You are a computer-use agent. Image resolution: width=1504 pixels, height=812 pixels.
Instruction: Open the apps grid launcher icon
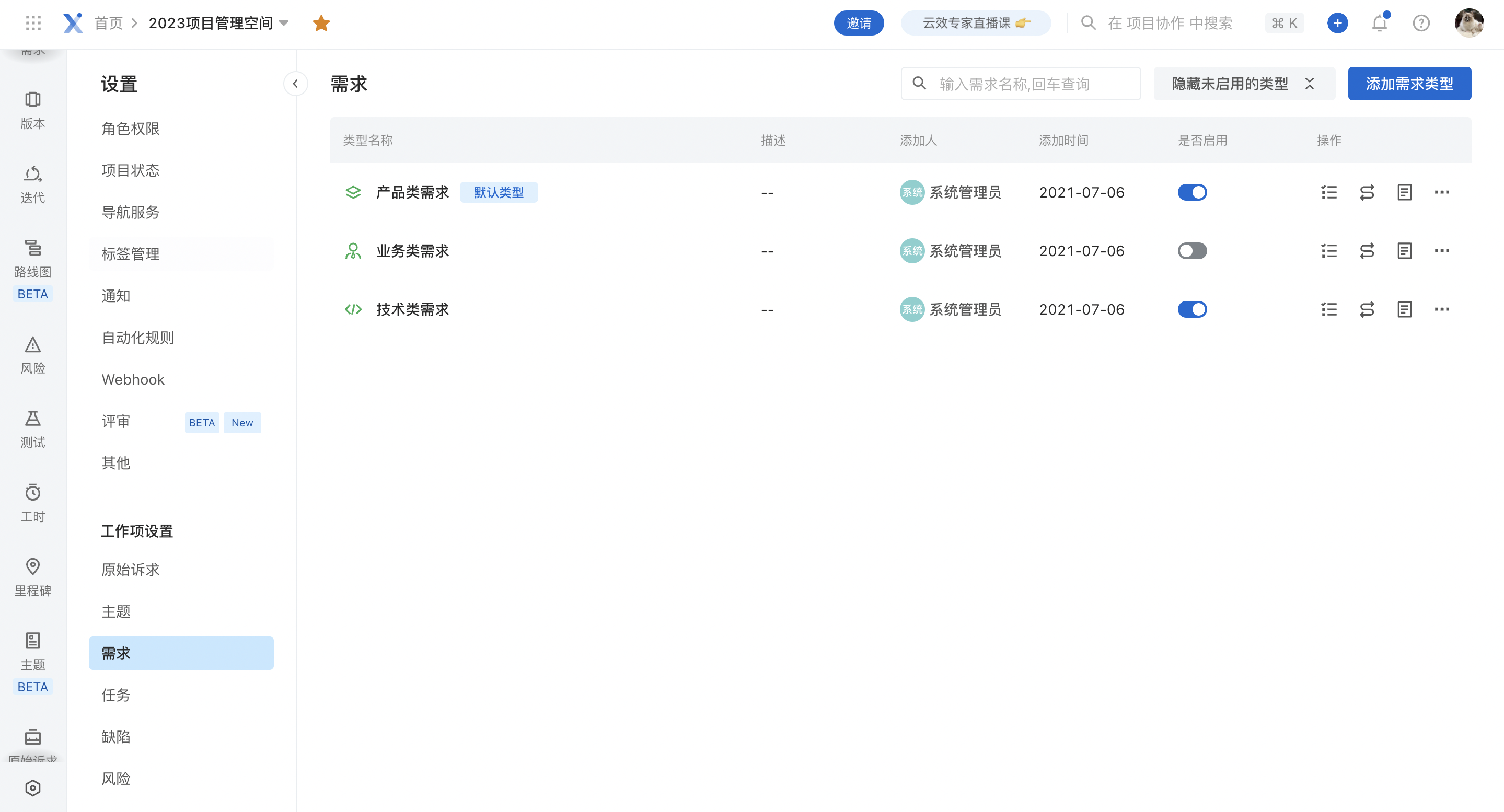(x=33, y=23)
